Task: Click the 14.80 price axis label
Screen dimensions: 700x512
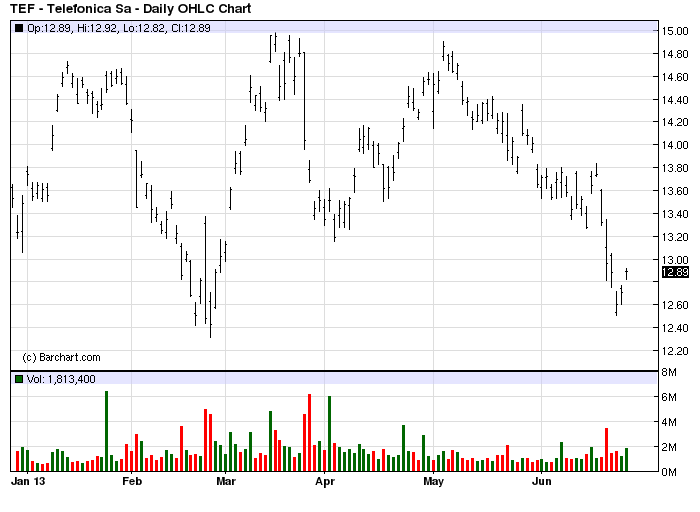Action: 675,54
